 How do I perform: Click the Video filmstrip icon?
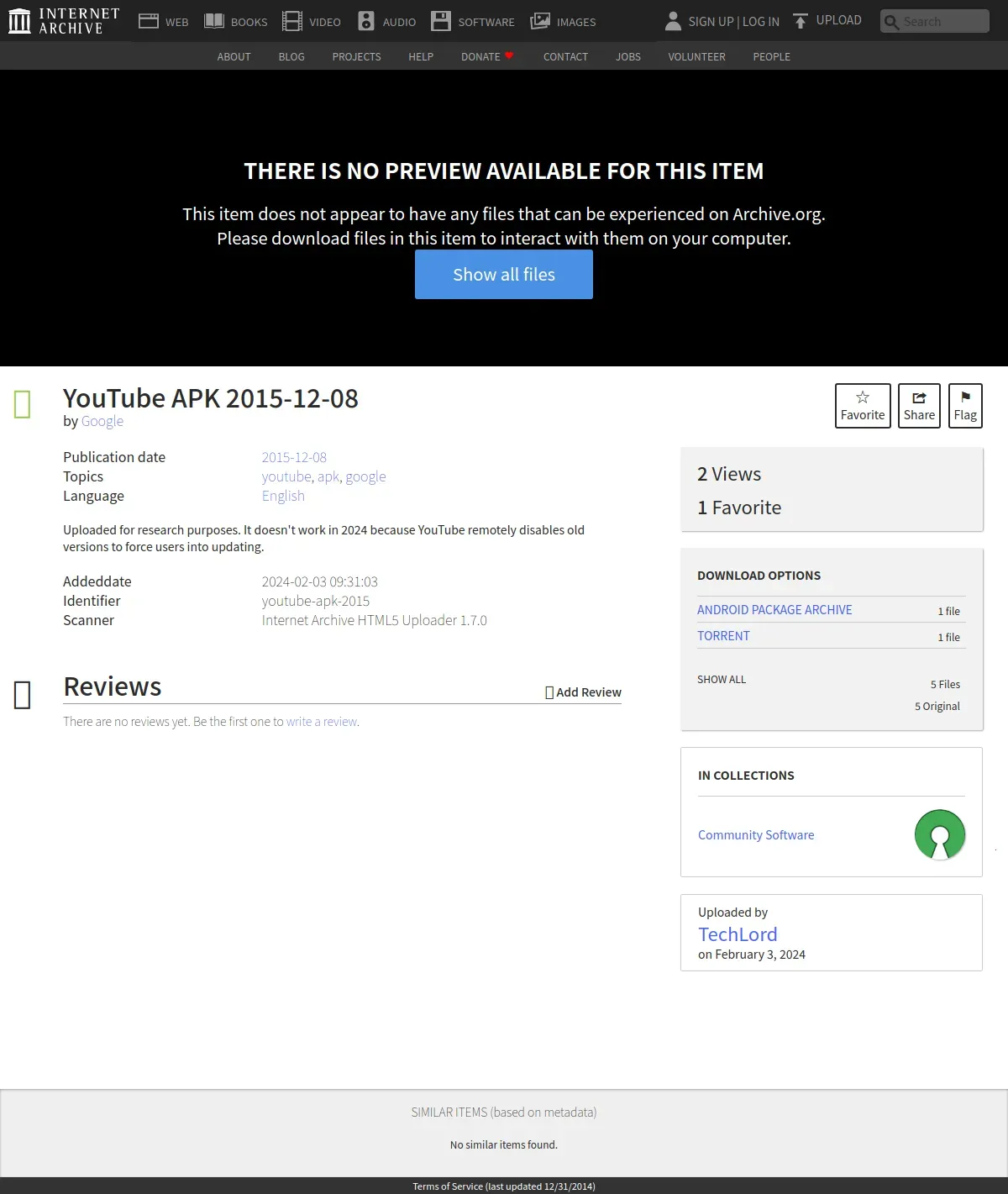click(292, 21)
